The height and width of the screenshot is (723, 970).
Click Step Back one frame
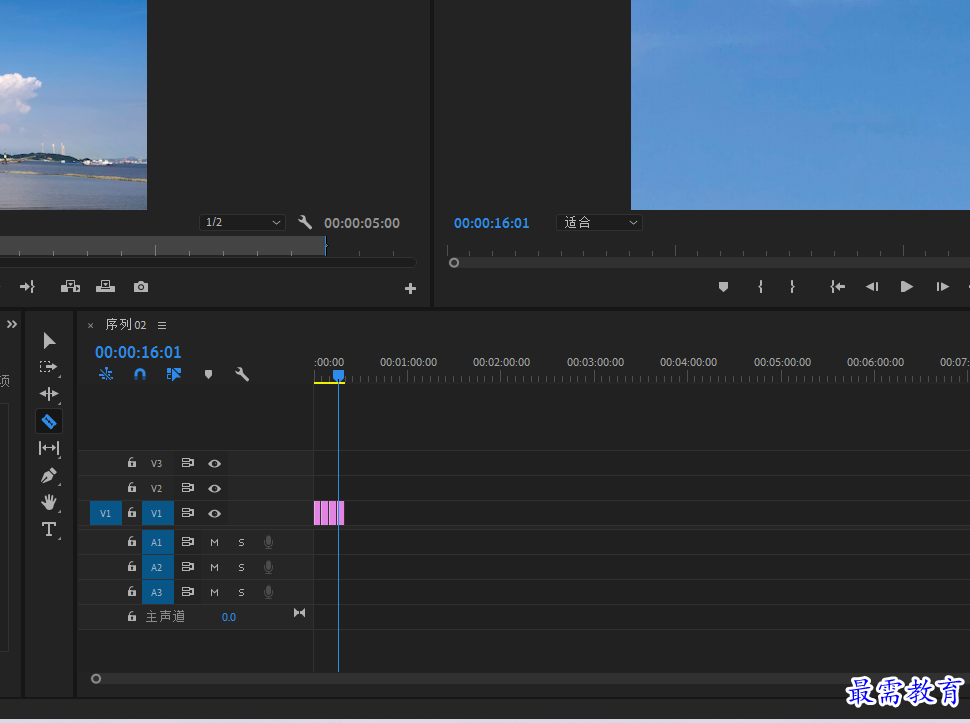[872, 287]
